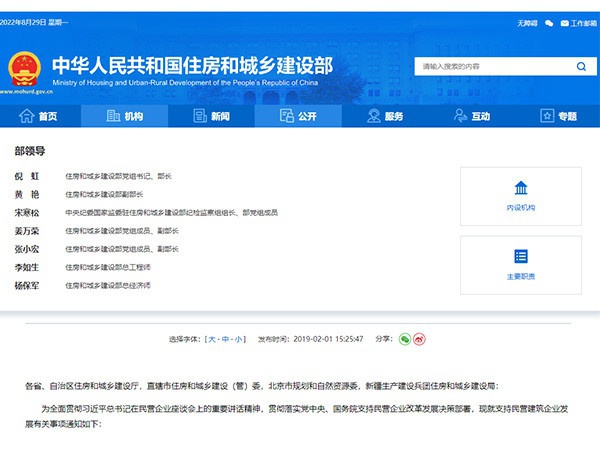Click 无障碍 accessibility link
Screen dimensions: 600x450
(x=527, y=23)
